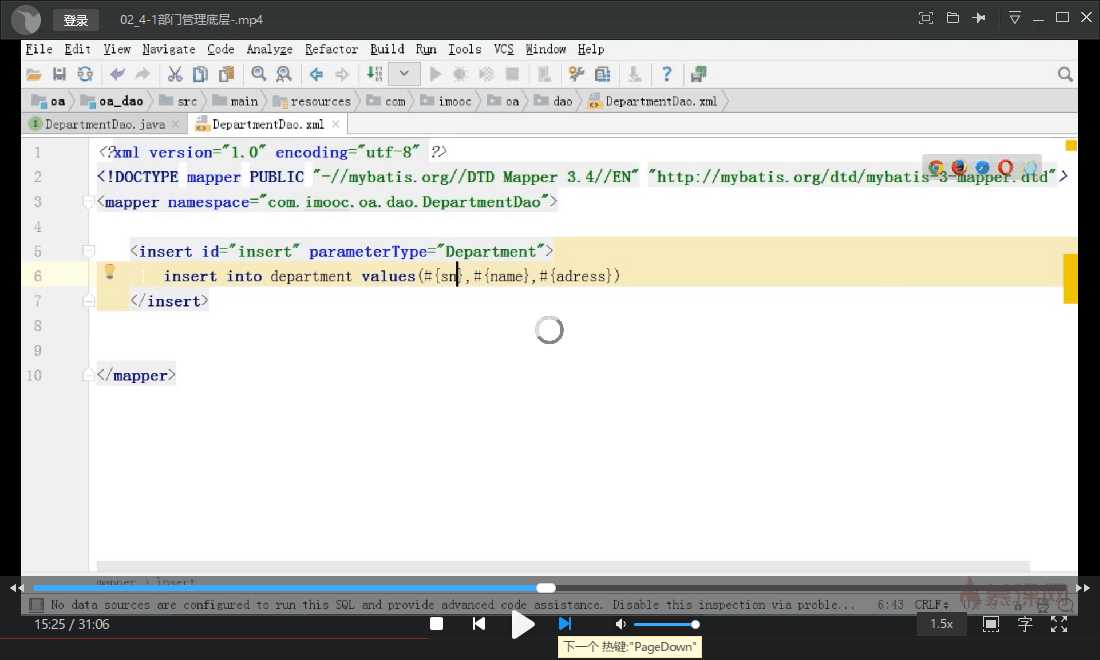1100x660 pixels.
Task: Close the DepartmentDao.java tab
Action: click(176, 124)
